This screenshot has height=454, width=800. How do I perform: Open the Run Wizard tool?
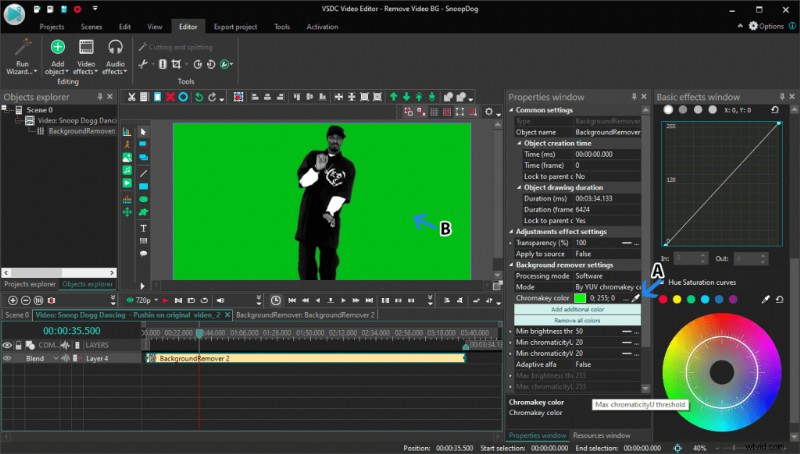22,57
